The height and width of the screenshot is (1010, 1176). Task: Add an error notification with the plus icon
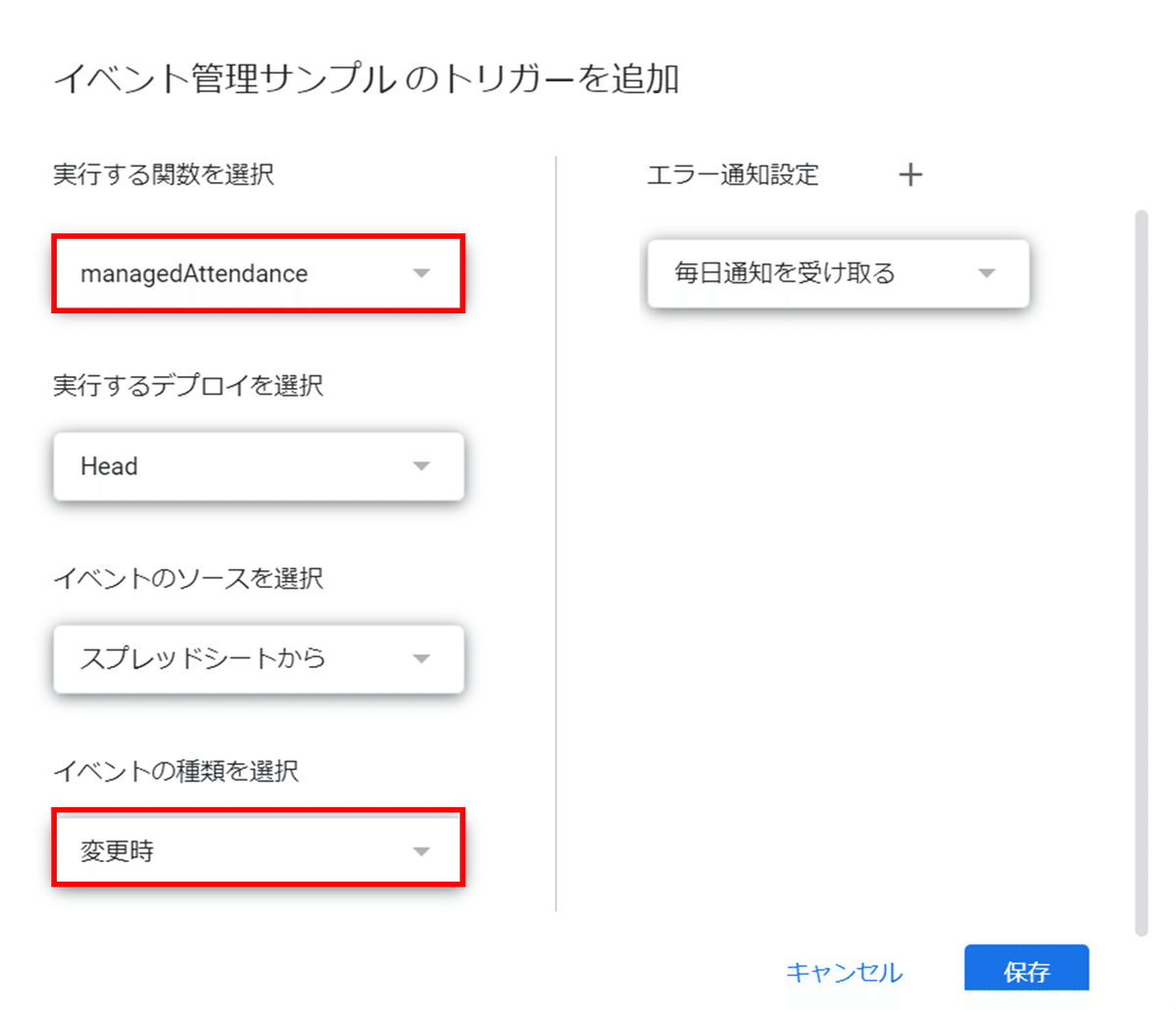(x=910, y=175)
